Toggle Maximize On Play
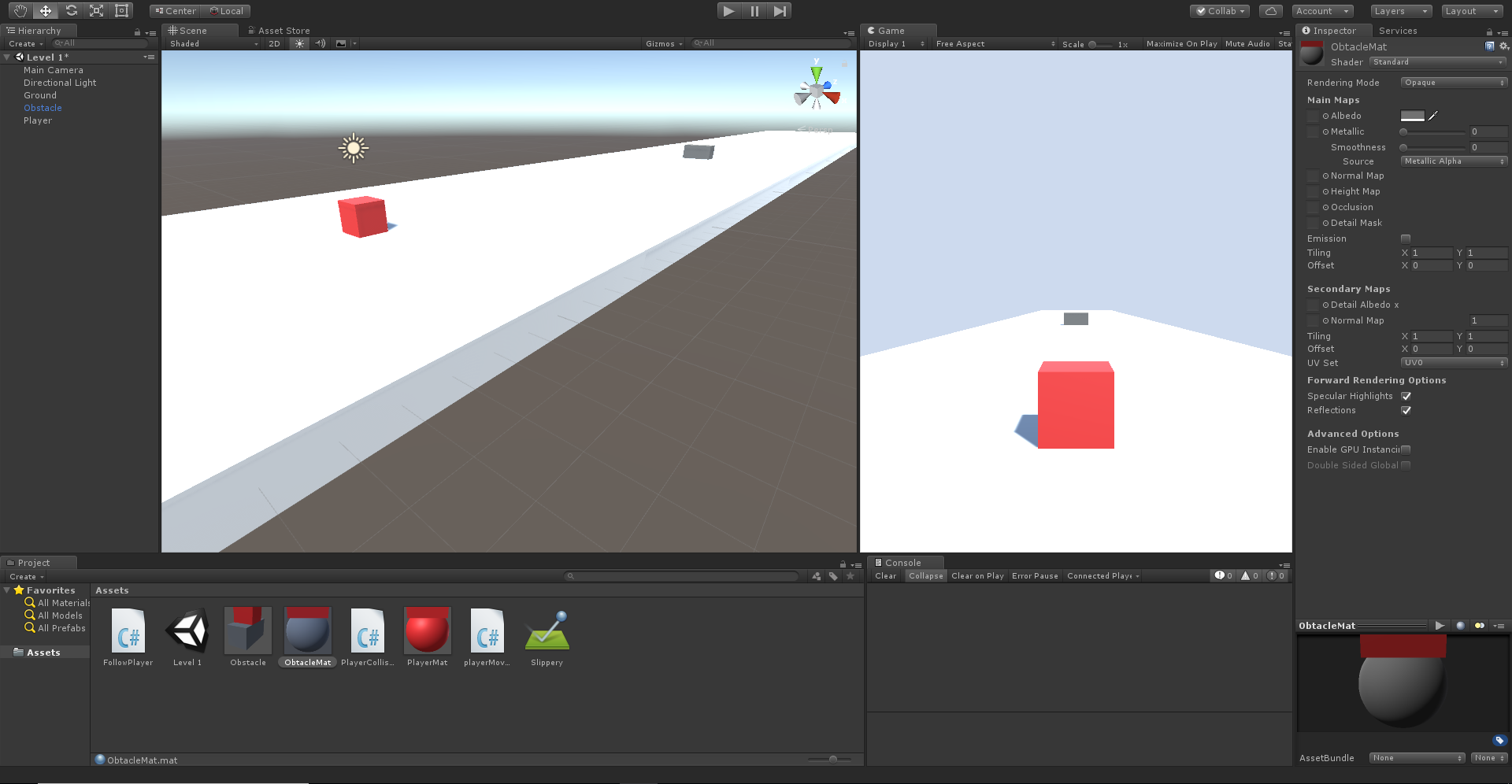This screenshot has height=784, width=1512. [1181, 44]
